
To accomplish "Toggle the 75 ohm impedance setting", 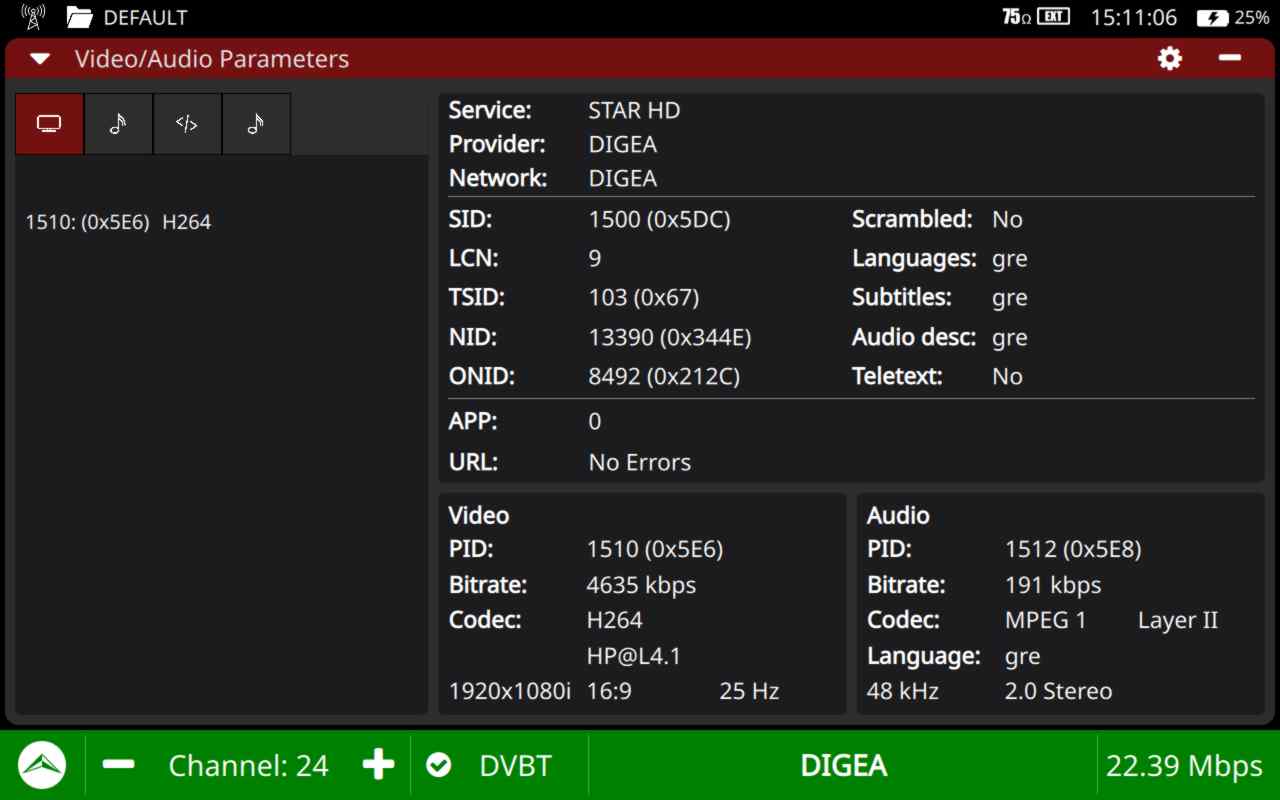I will pyautogui.click(x=1016, y=17).
